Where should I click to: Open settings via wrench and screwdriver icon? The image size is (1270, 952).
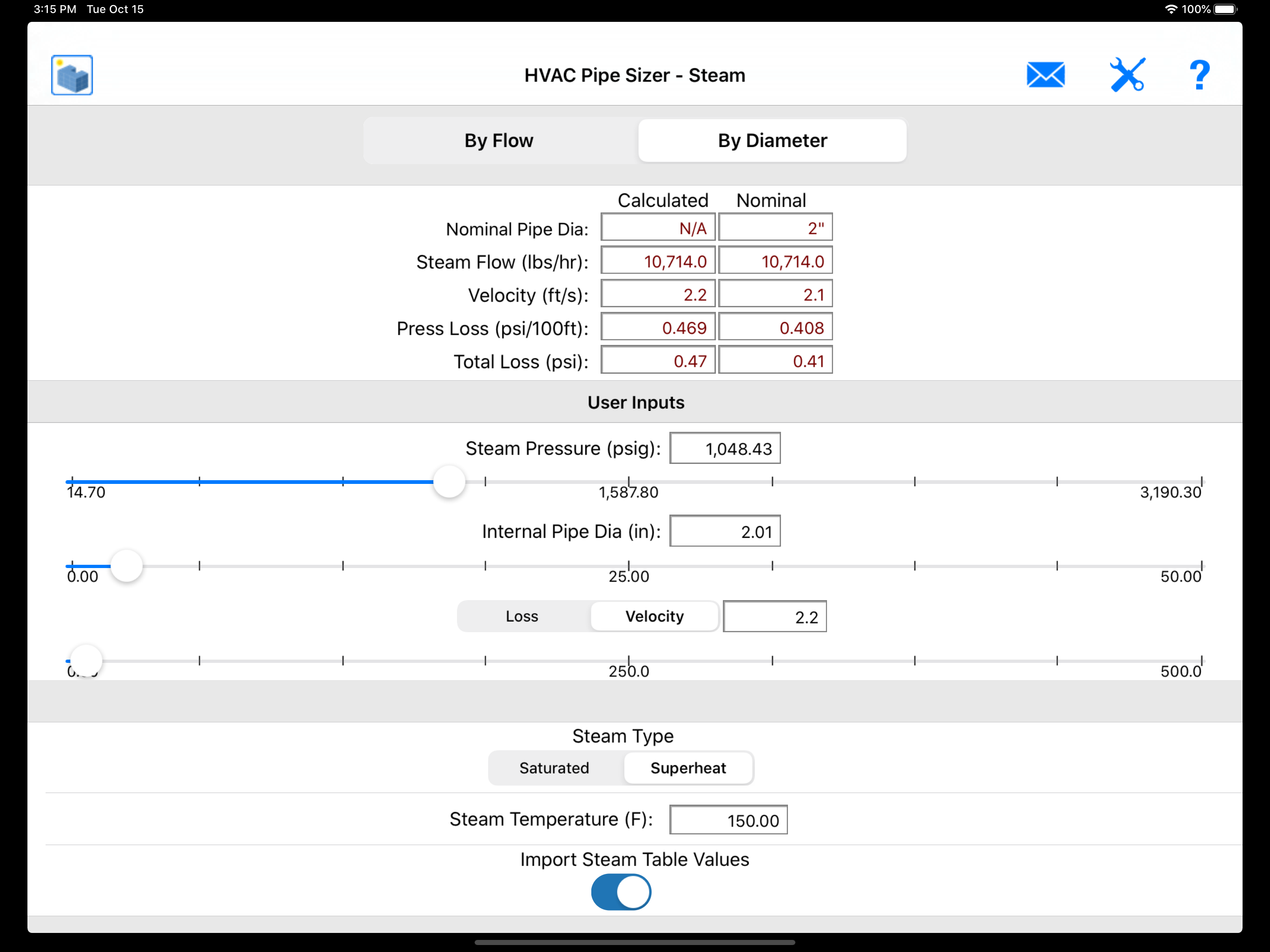(x=1127, y=75)
